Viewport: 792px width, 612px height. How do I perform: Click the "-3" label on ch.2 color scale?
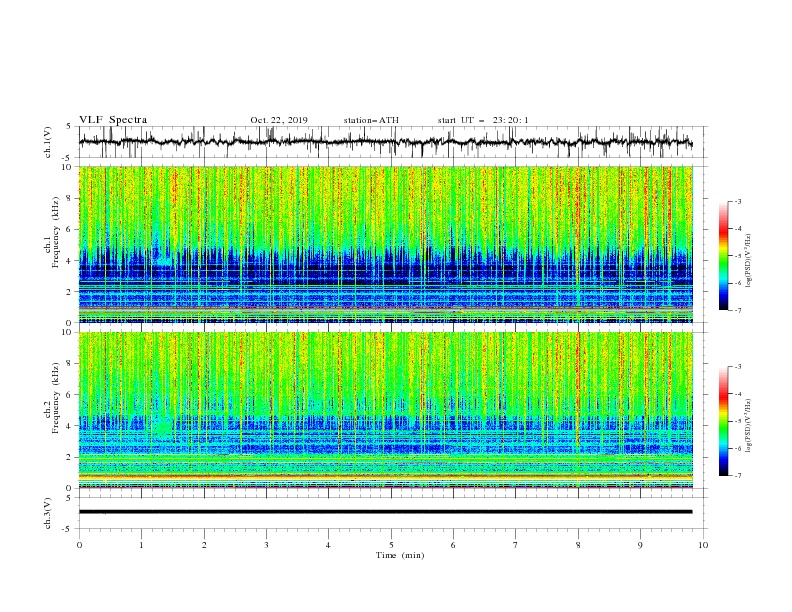tap(738, 367)
